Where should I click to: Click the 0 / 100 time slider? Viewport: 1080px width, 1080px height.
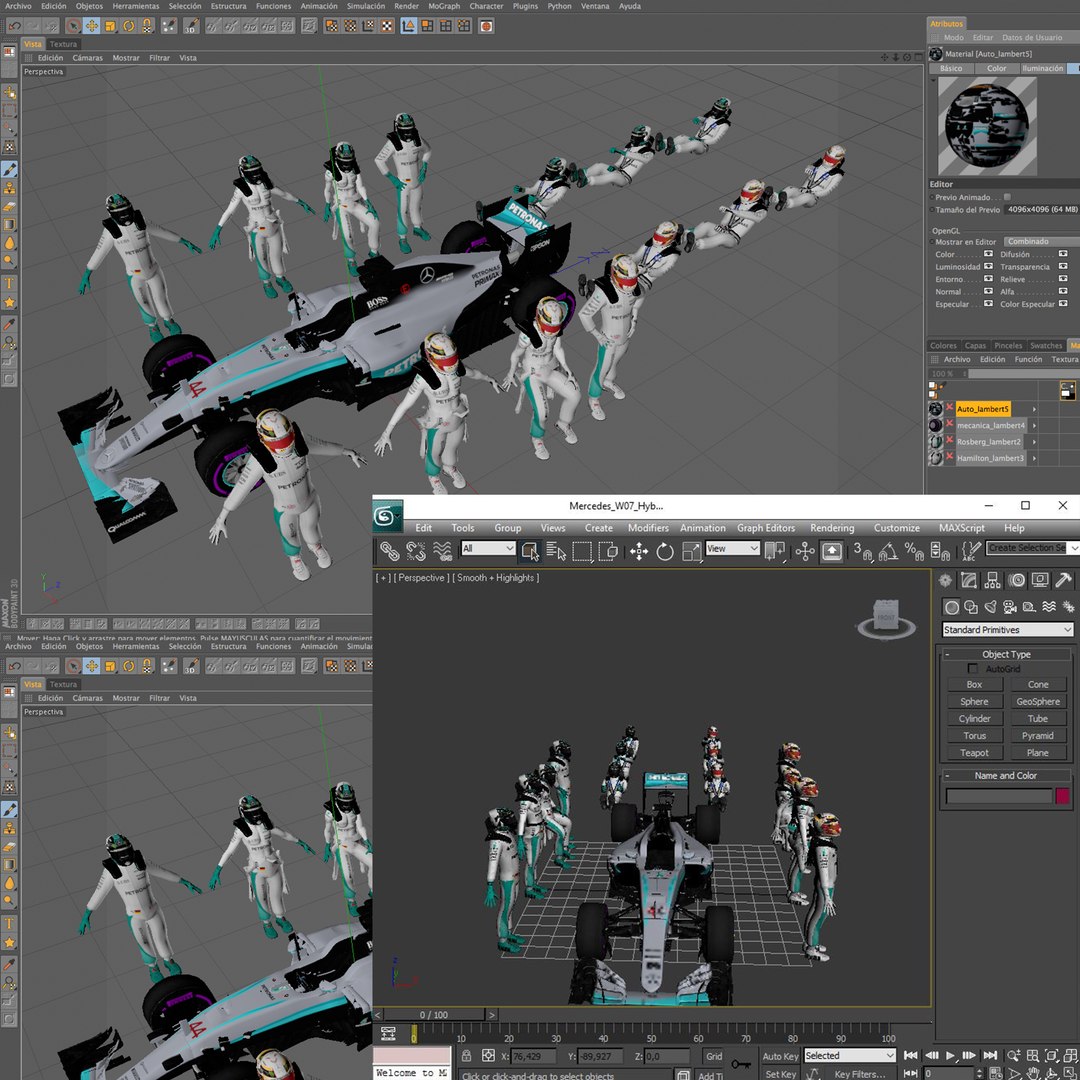(x=434, y=1015)
